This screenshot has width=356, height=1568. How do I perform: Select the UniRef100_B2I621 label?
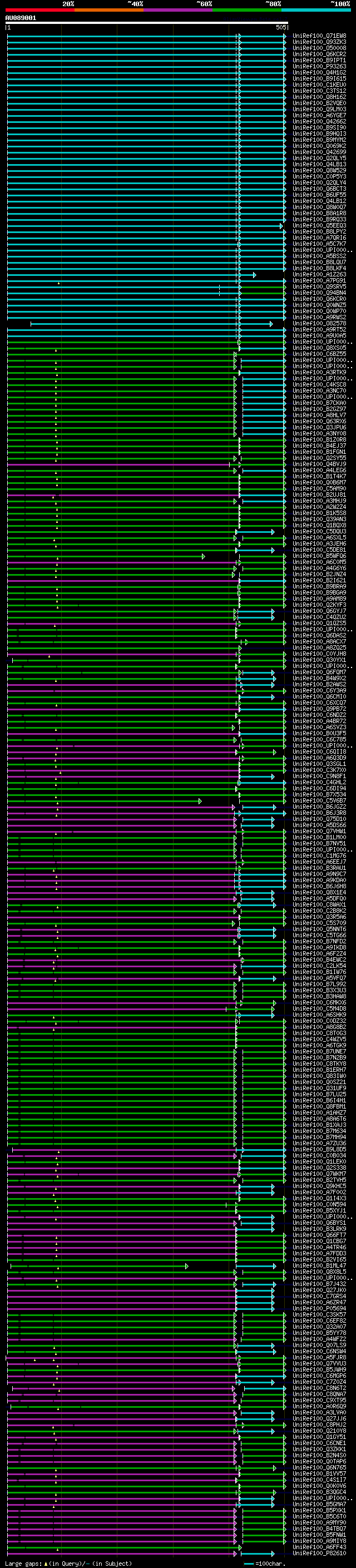(319, 581)
